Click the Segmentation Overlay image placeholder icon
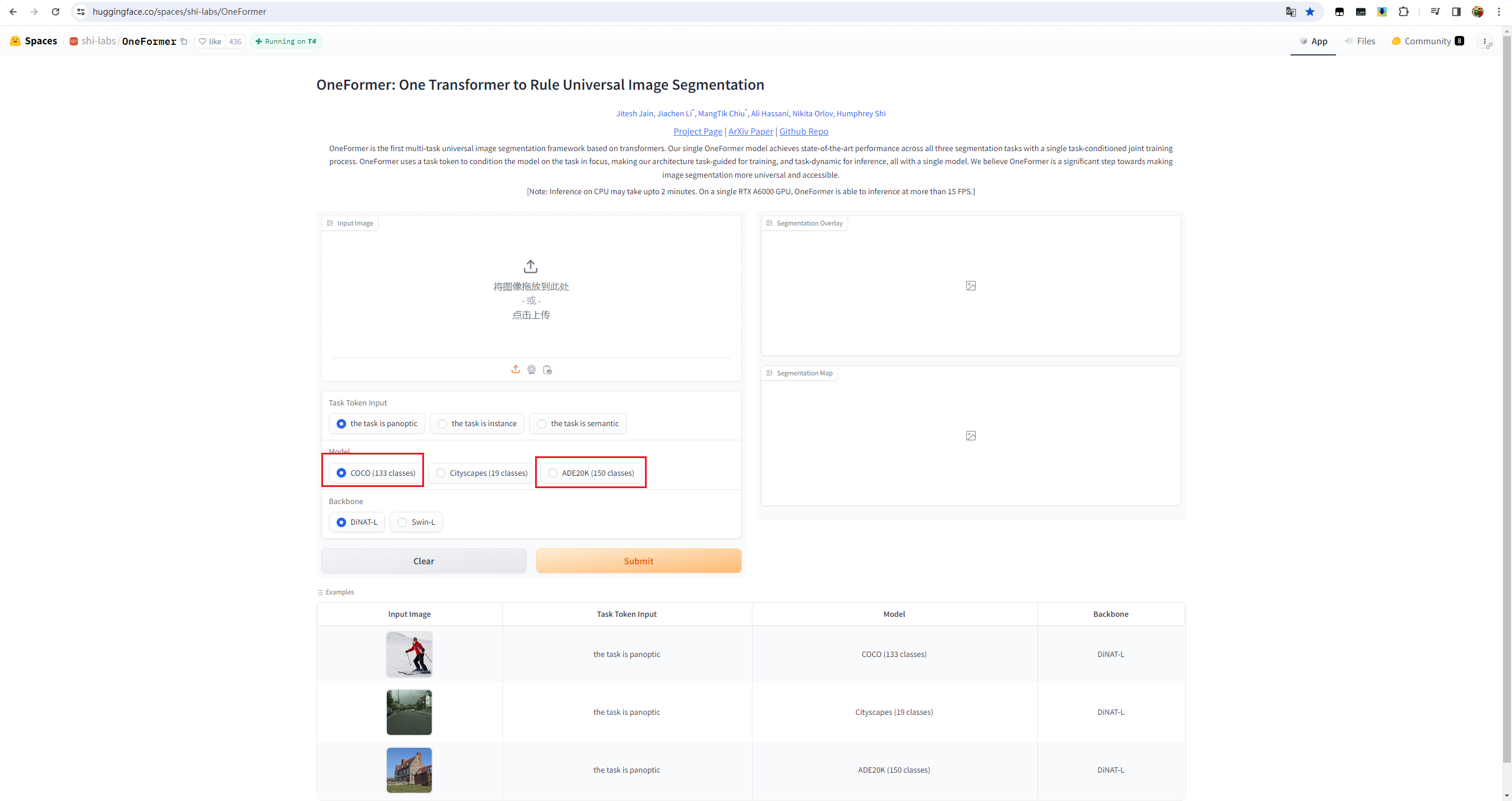 (x=971, y=286)
